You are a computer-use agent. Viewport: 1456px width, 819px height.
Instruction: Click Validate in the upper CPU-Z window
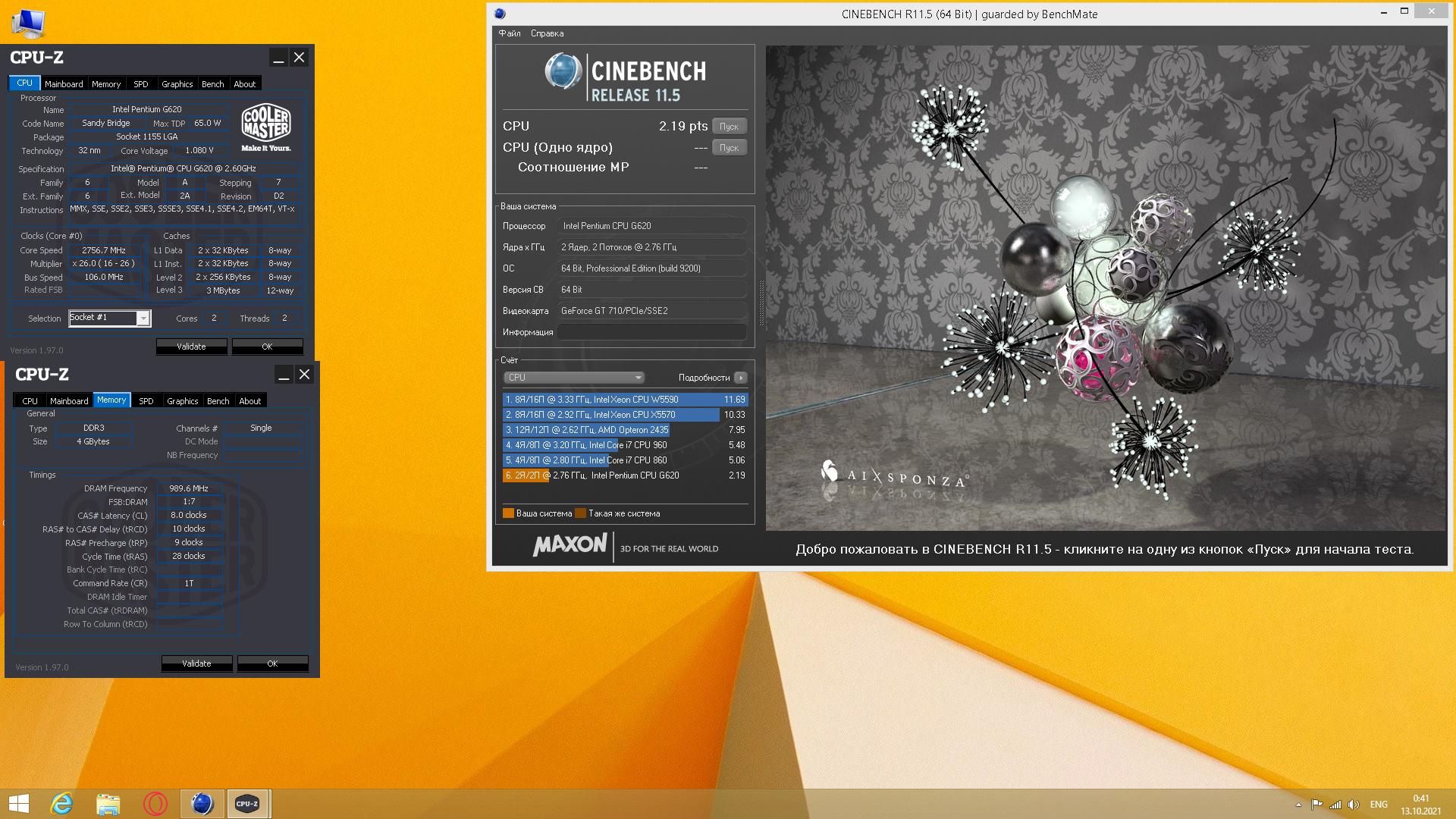click(191, 347)
